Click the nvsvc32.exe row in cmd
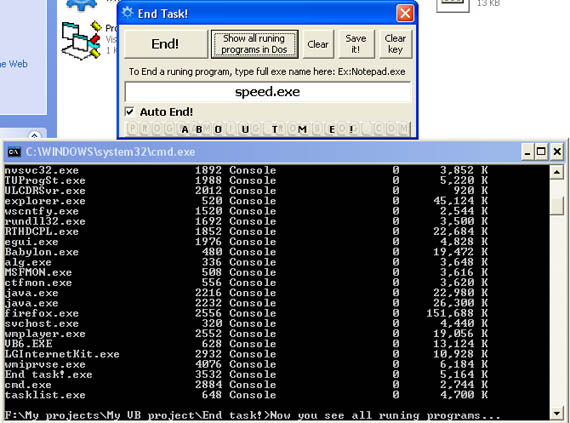The width and height of the screenshot is (570, 423). [x=246, y=170]
